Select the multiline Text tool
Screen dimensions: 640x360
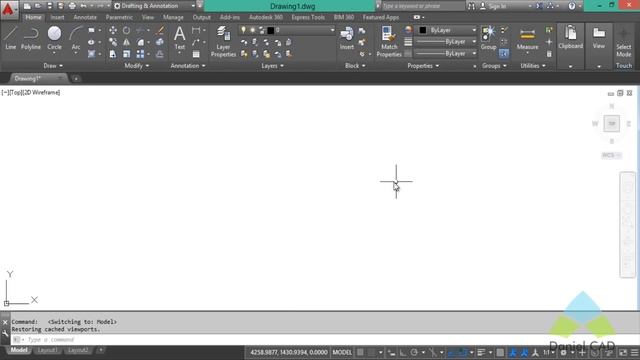click(180, 38)
